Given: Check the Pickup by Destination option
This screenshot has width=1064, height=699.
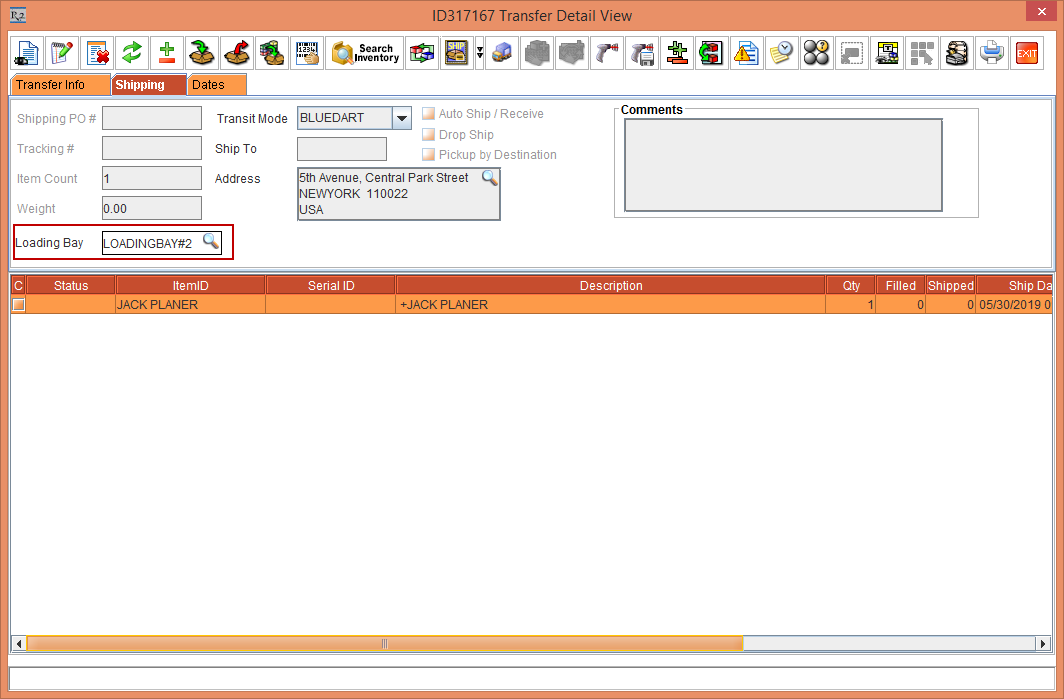Looking at the screenshot, I should pyautogui.click(x=428, y=154).
